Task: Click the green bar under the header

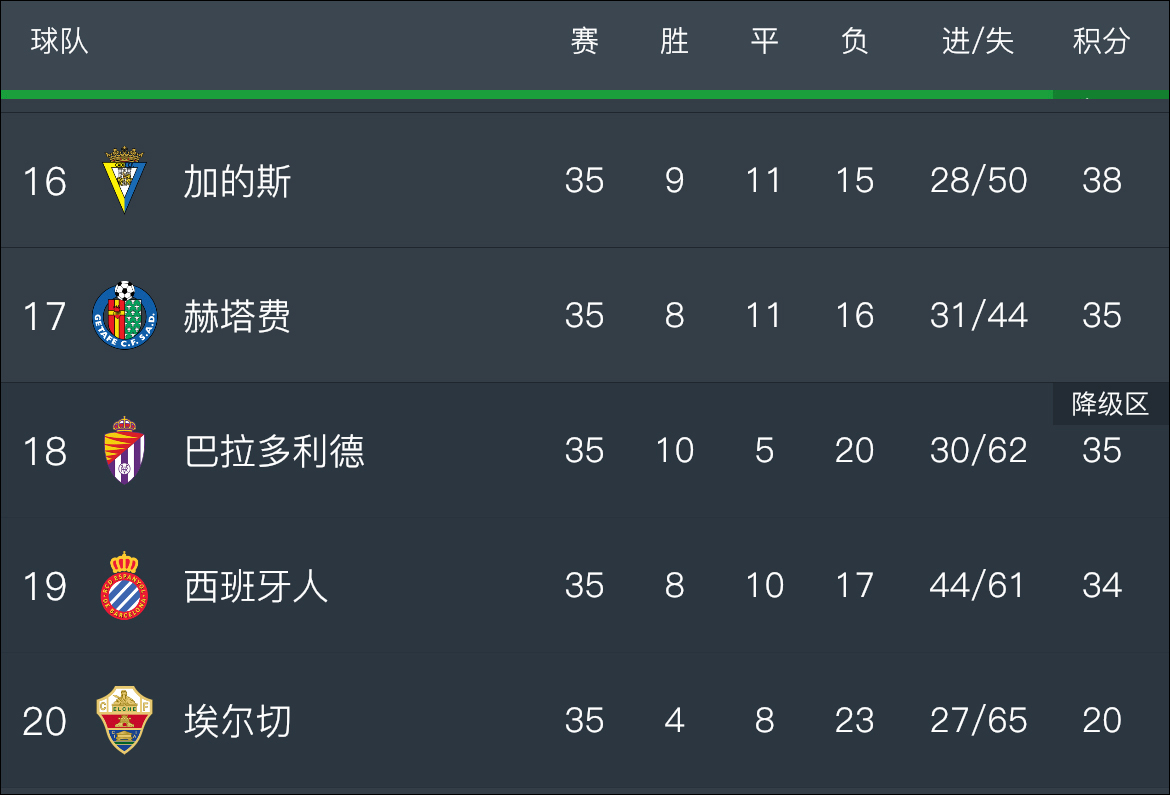Action: 585,94
